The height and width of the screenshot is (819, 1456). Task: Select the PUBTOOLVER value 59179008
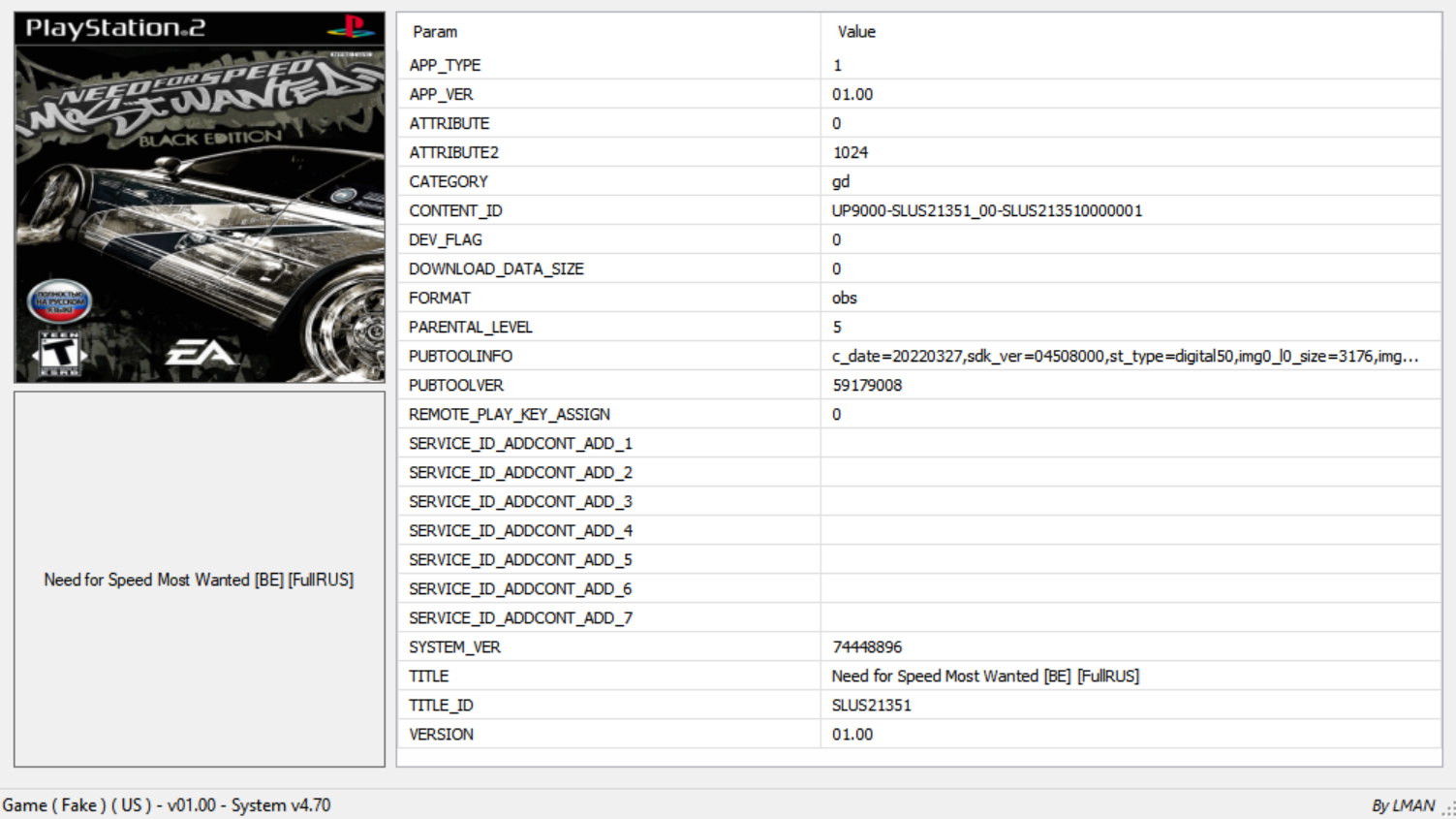(867, 385)
